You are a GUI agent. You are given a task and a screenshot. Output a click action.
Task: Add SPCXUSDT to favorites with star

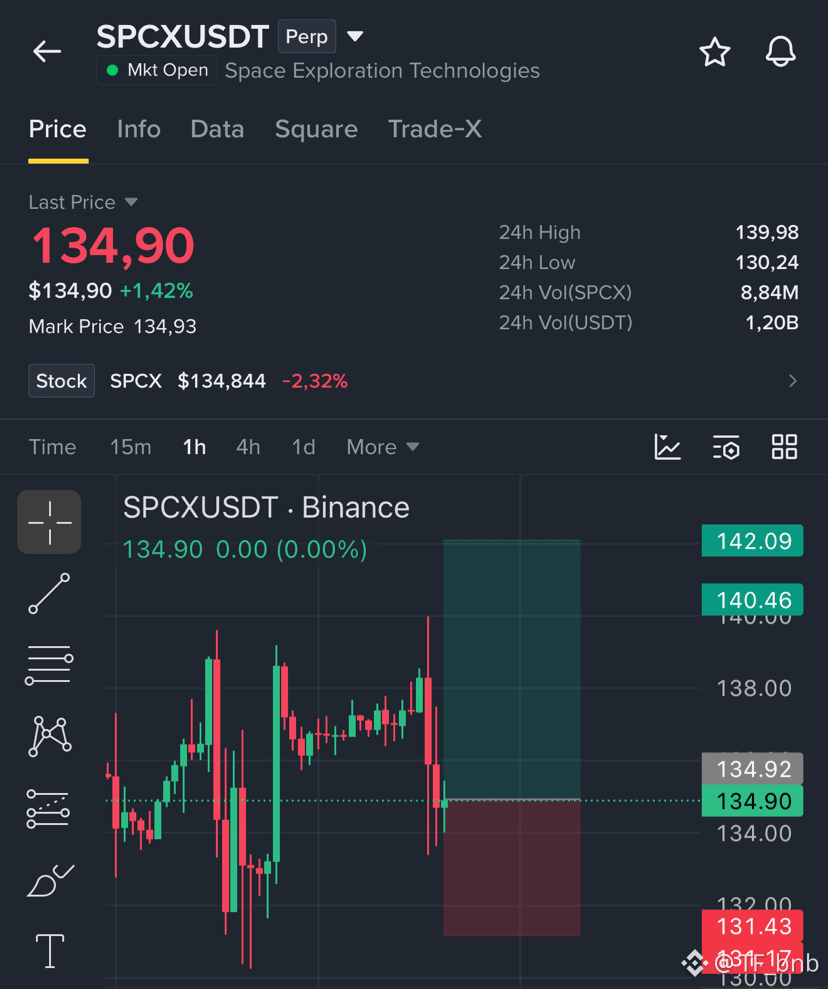714,52
